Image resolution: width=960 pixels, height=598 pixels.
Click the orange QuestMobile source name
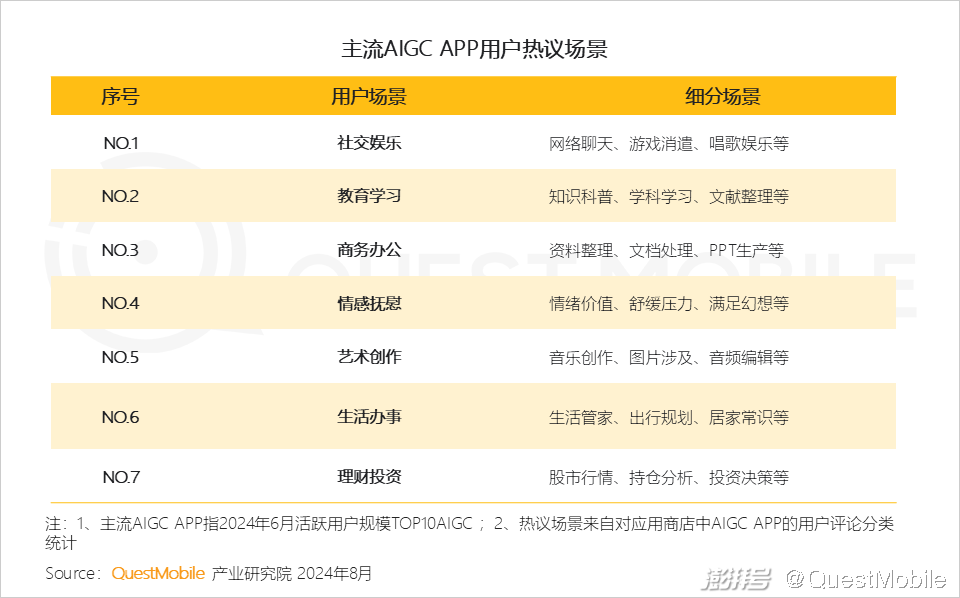click(x=158, y=573)
